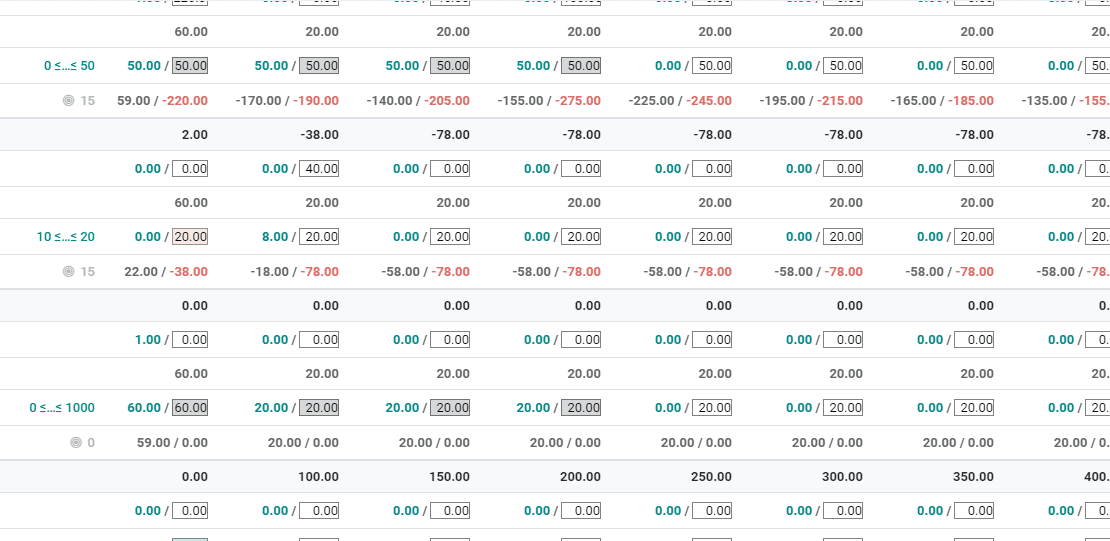Open the 0 ≤…≤ 1000 range link
This screenshot has height=541, width=1110.
pos(62,408)
